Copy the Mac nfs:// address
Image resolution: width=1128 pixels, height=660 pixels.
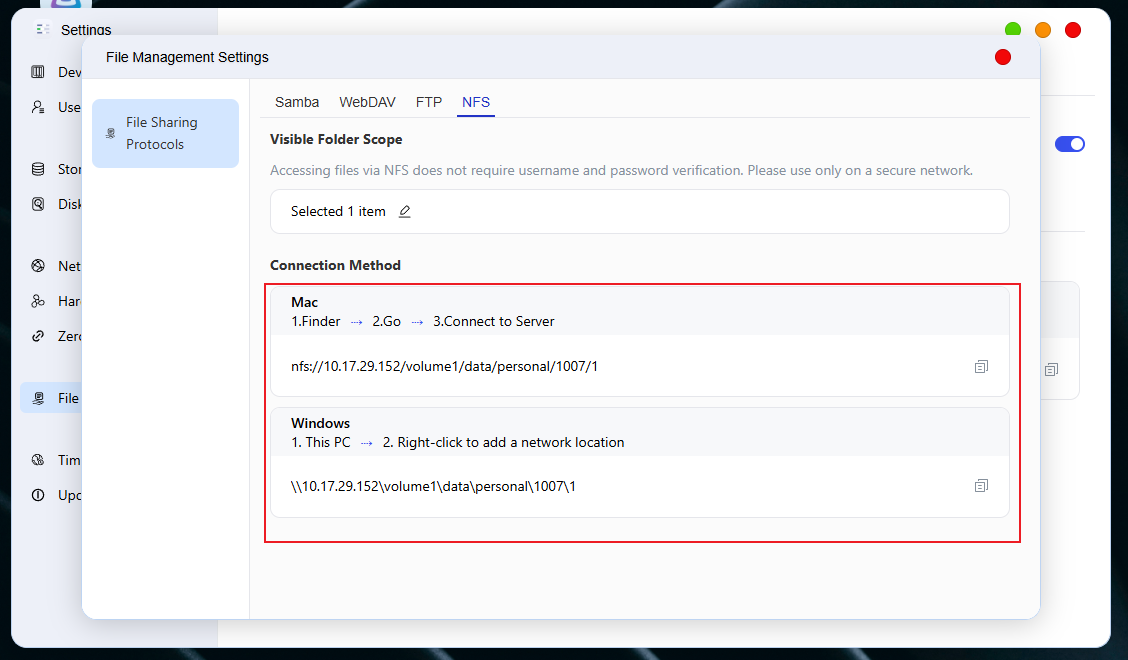981,367
